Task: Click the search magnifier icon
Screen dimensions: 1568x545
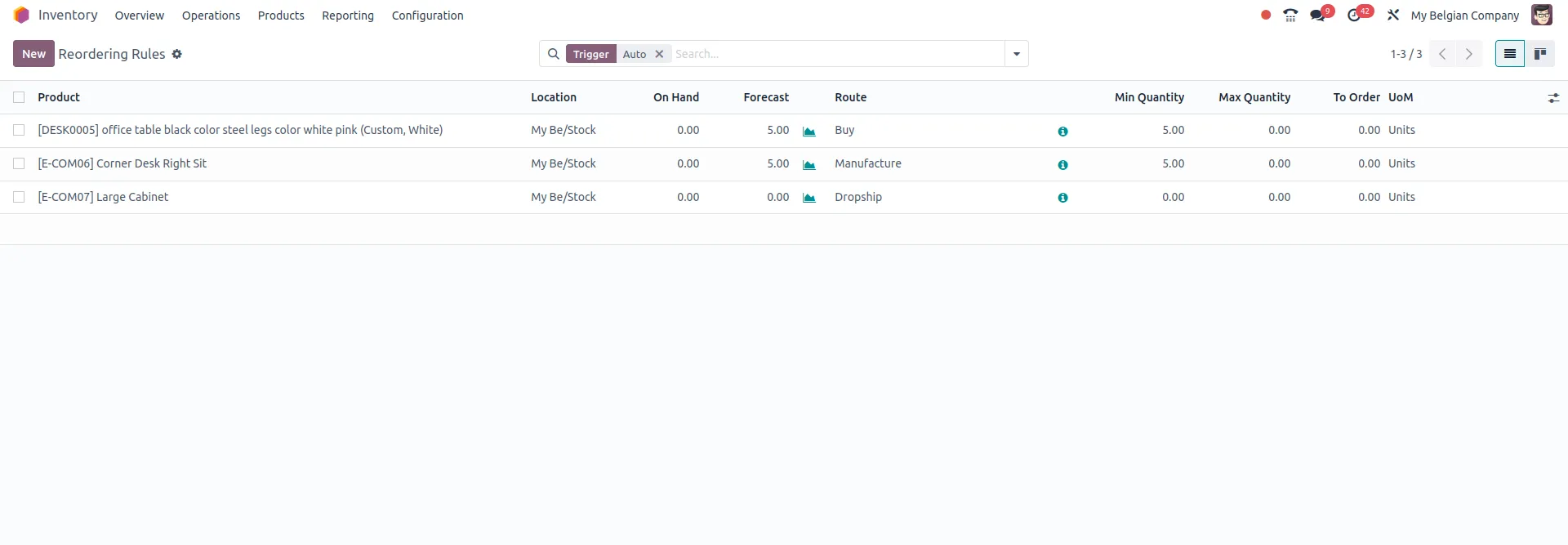Action: point(554,54)
